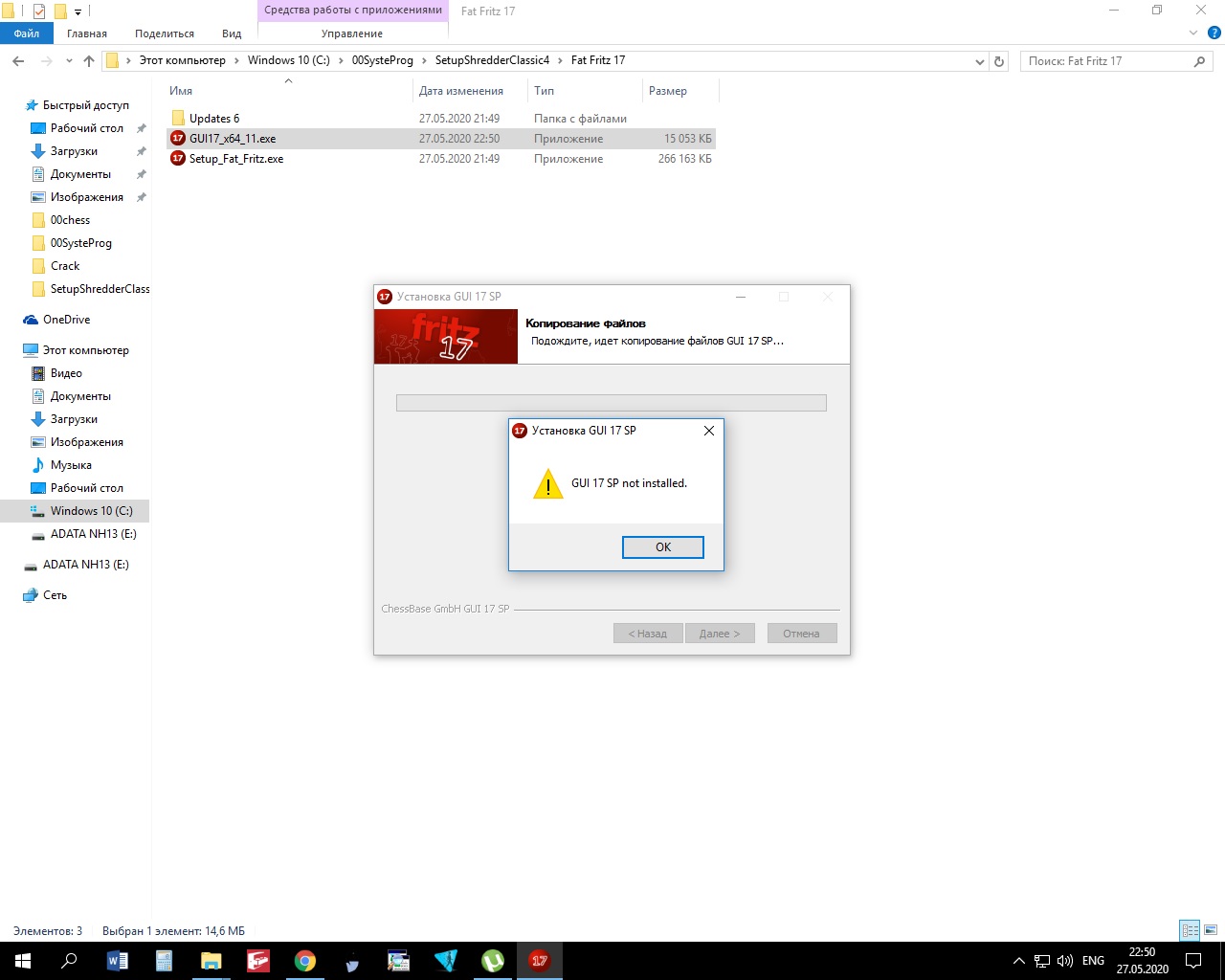The image size is (1225, 980).
Task: Expand the ribbon with the chevron
Action: (1193, 33)
